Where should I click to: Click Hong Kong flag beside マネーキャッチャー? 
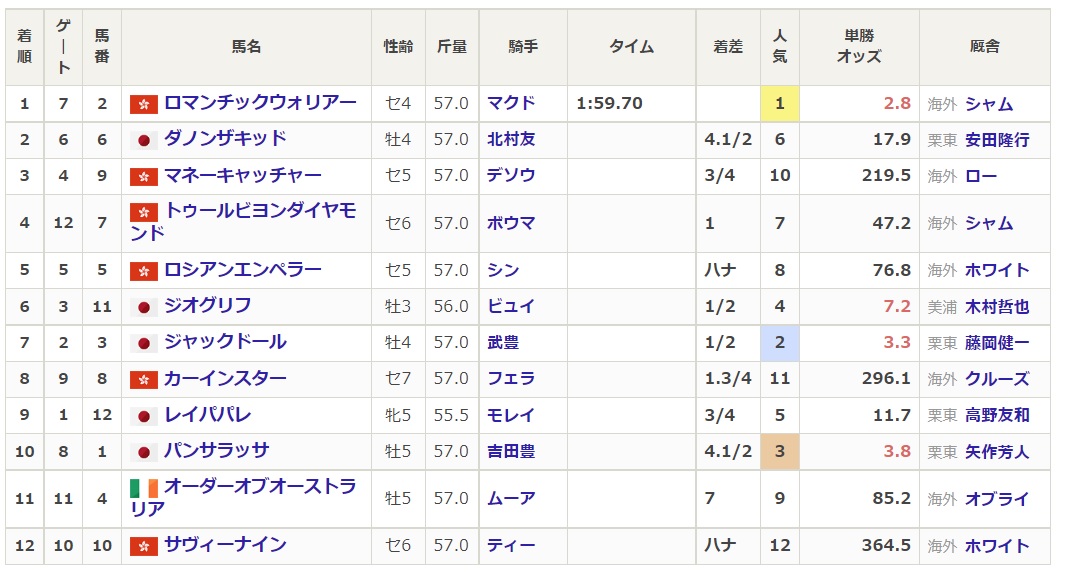coord(144,177)
